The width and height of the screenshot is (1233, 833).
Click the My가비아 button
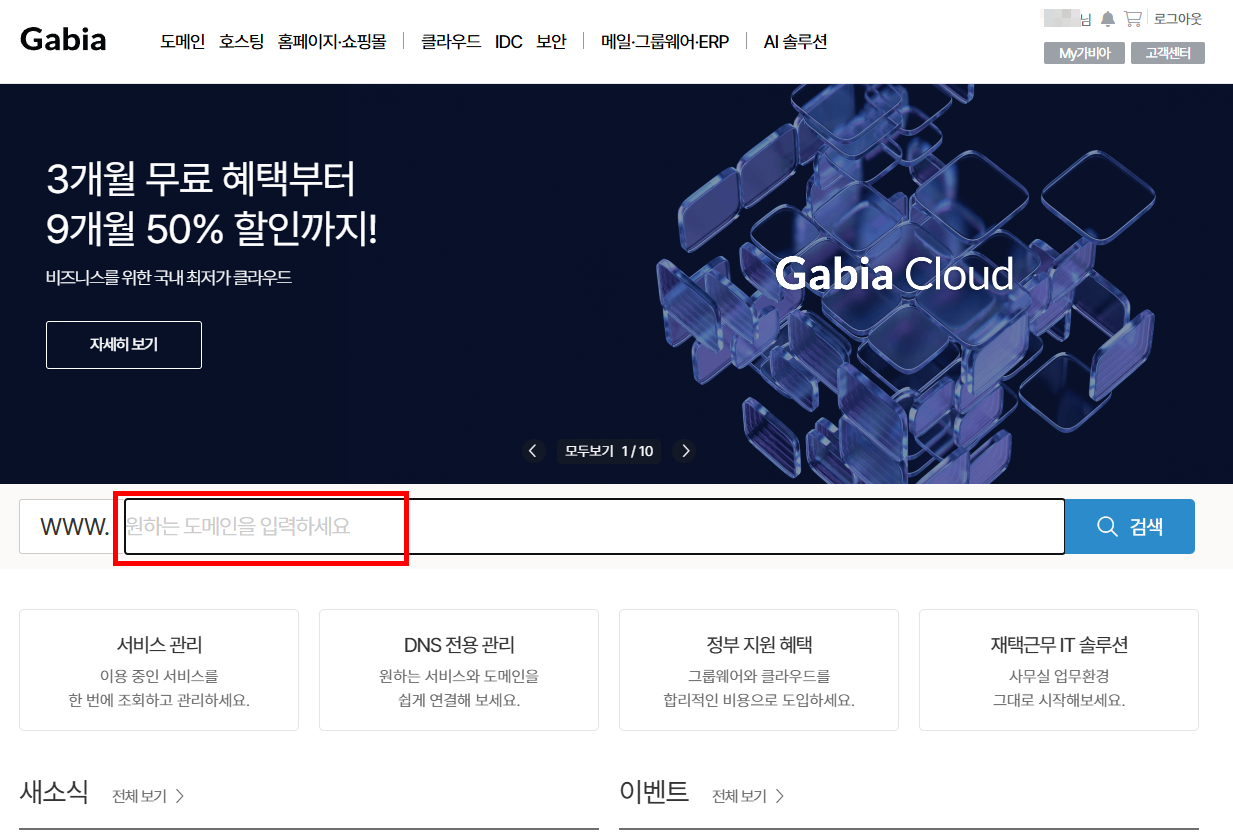coord(1084,53)
